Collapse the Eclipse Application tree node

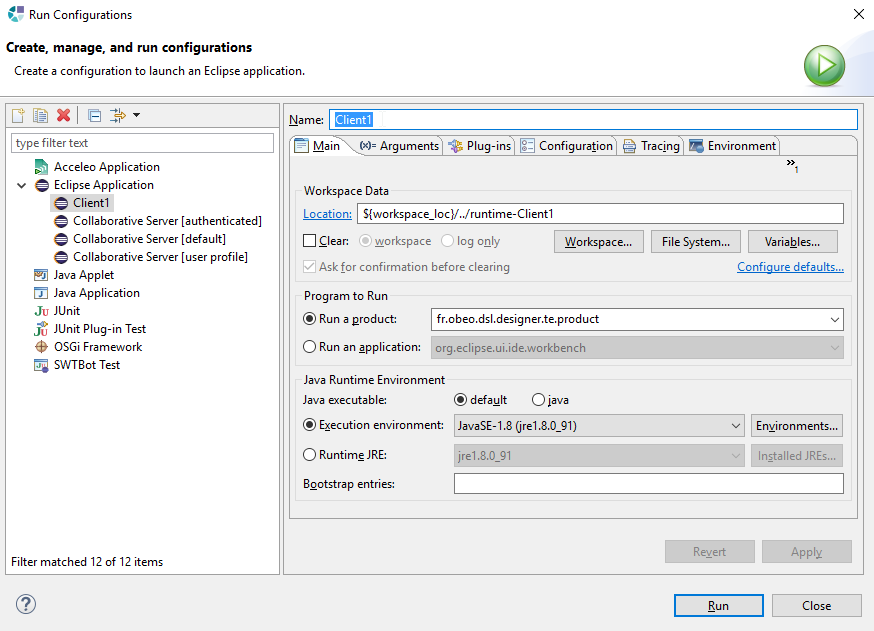(22, 185)
